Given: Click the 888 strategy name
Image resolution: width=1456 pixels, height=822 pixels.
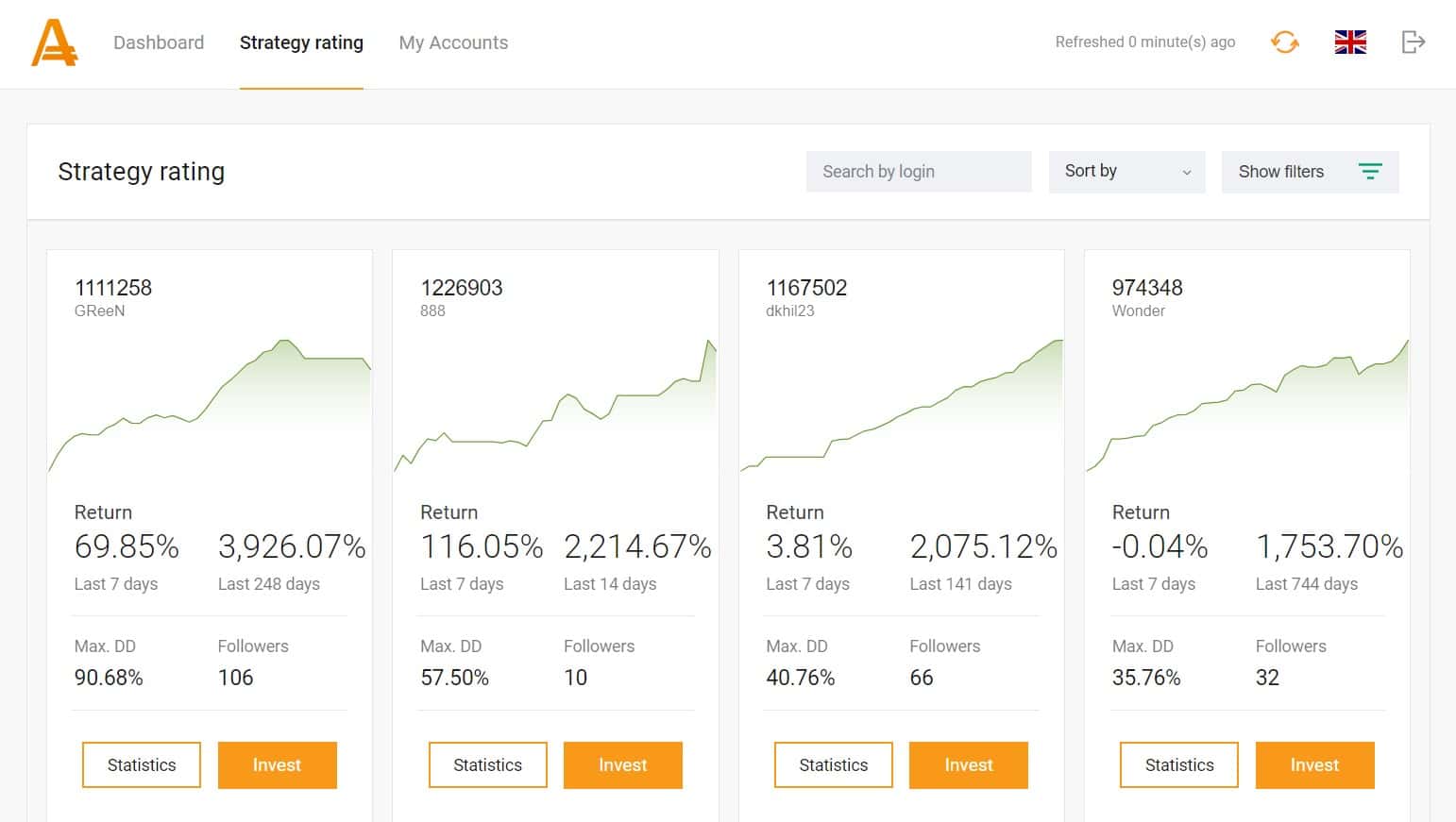Looking at the screenshot, I should (x=432, y=310).
